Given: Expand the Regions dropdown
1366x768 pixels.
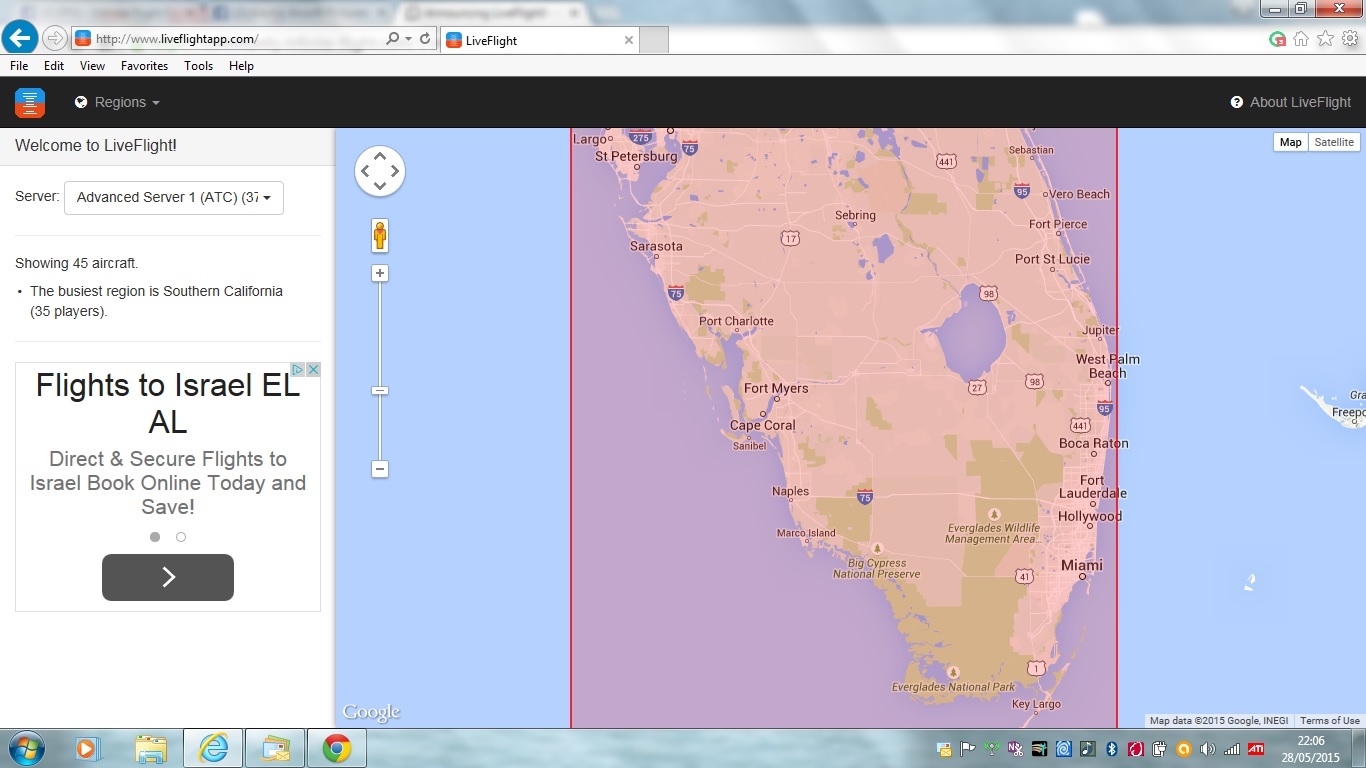Looking at the screenshot, I should point(117,102).
